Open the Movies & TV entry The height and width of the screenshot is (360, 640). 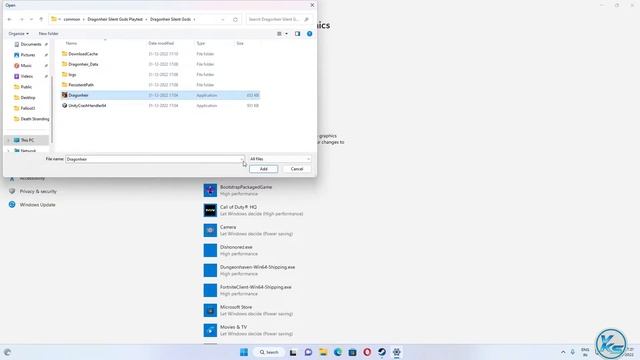tap(248, 330)
